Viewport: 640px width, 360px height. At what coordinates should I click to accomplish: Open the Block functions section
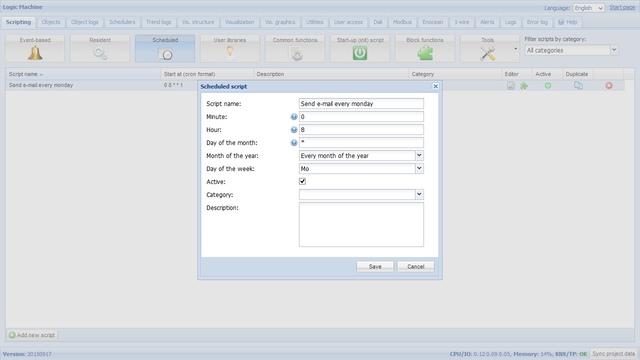425,49
